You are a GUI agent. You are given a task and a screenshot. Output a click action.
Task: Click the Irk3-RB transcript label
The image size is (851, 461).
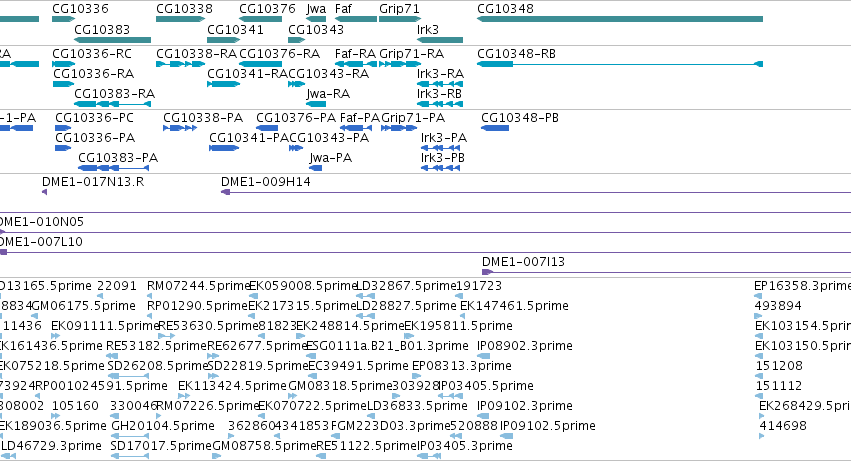tap(440, 94)
